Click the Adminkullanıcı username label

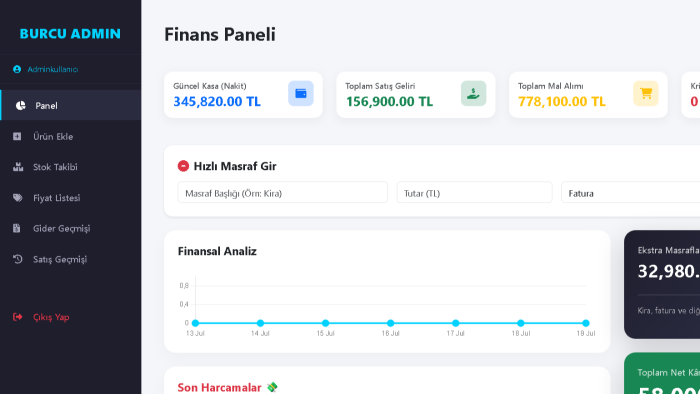click(53, 69)
